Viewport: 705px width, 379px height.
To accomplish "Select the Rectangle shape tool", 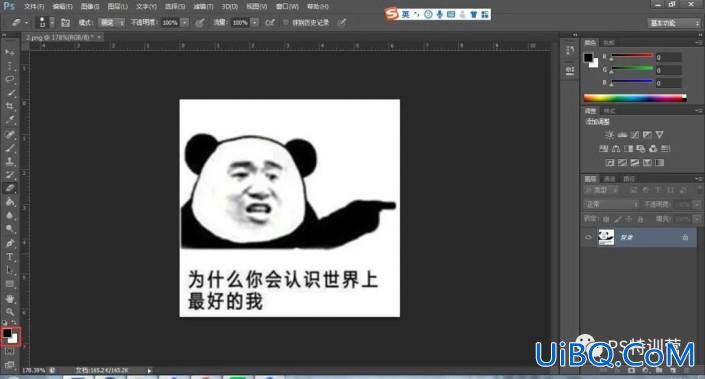I will pos(9,285).
